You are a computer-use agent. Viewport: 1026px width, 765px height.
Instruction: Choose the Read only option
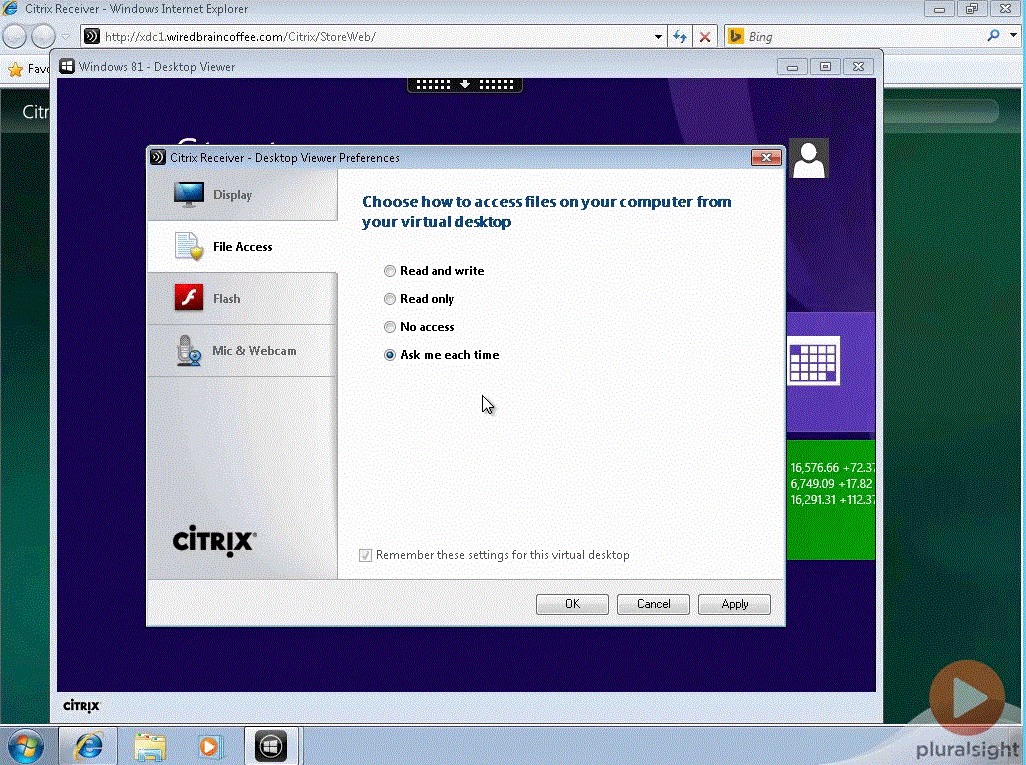(x=390, y=299)
